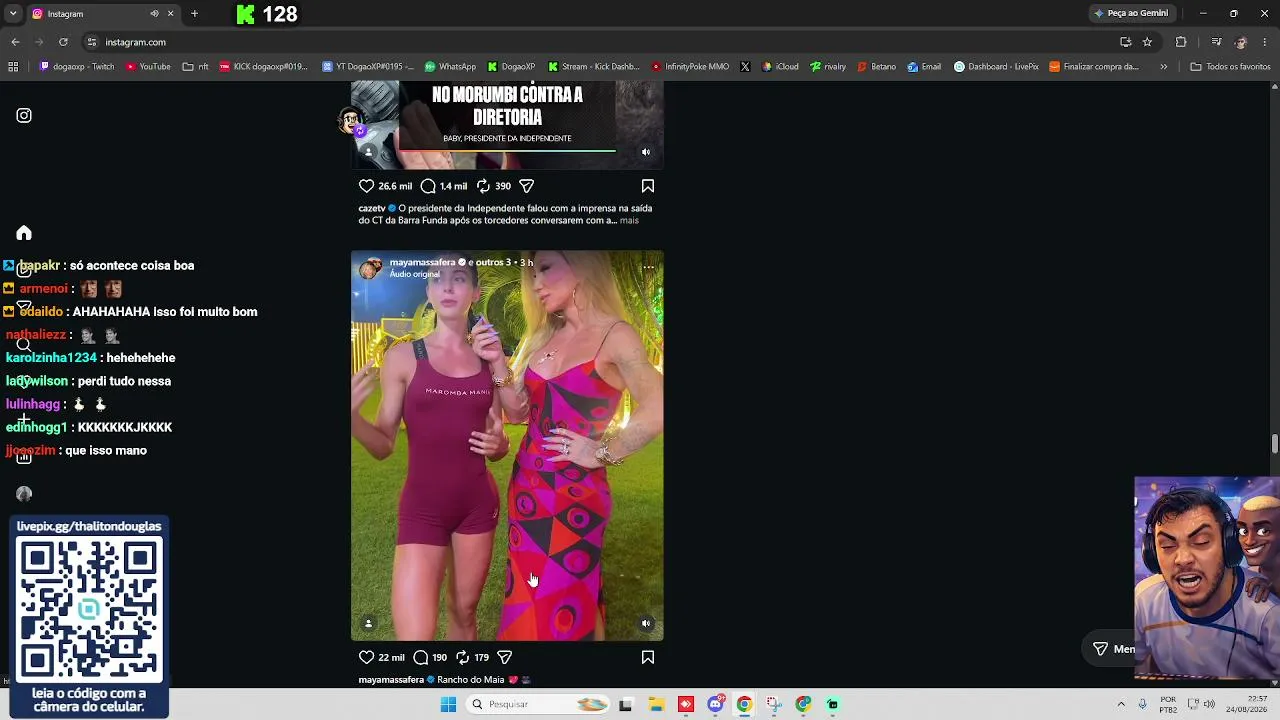
Task: Open comments on the mayamassafera post (190)
Action: pyautogui.click(x=421, y=657)
